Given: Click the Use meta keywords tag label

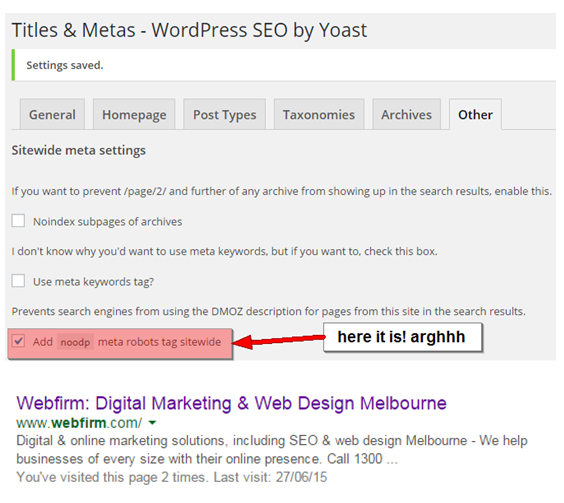Looking at the screenshot, I should [94, 282].
